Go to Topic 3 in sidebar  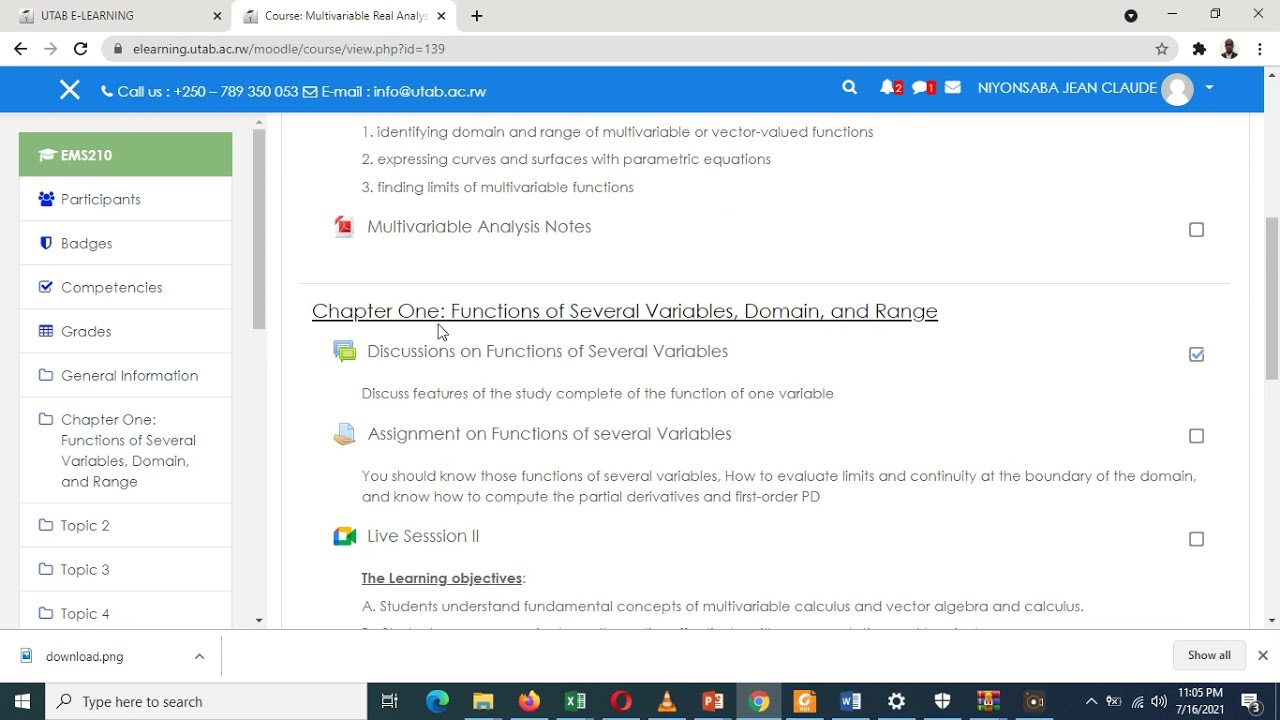click(125, 569)
